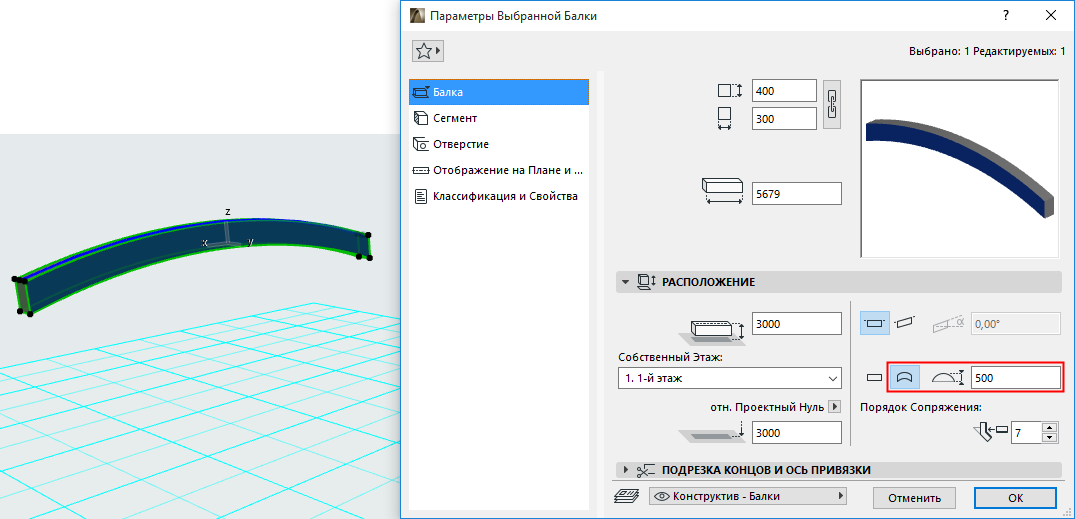Select the straight beam shape icon
This screenshot has width=1075, height=519.
tap(873, 377)
